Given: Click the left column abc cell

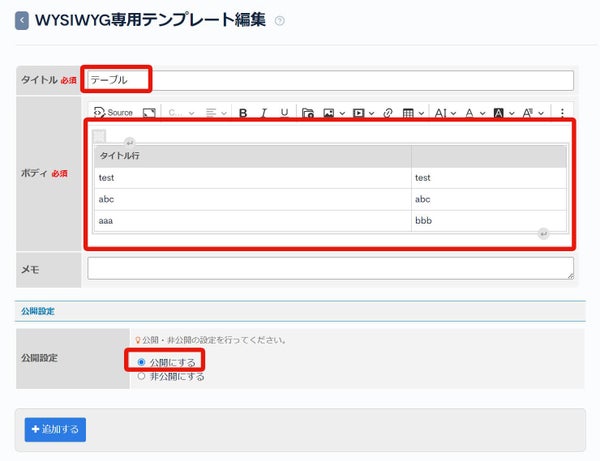Looking at the screenshot, I should tap(253, 199).
